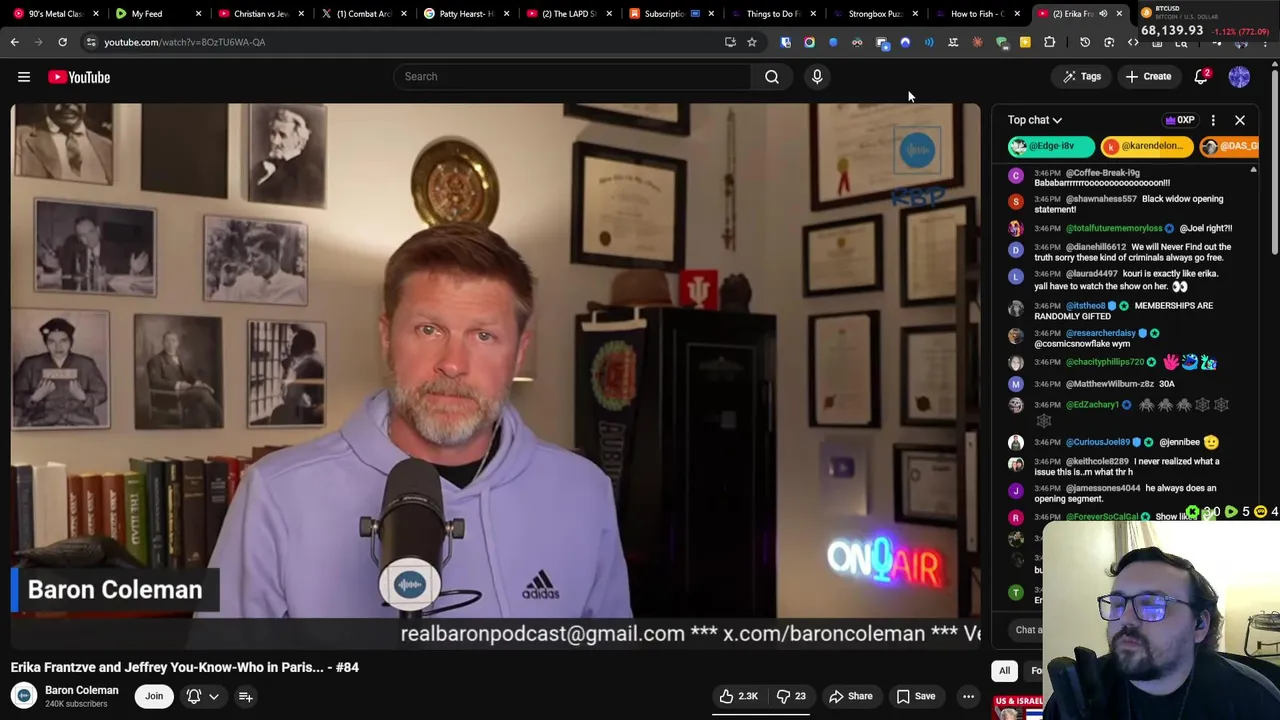This screenshot has height=720, width=1280.
Task: Open the Create menu
Action: click(x=1148, y=77)
